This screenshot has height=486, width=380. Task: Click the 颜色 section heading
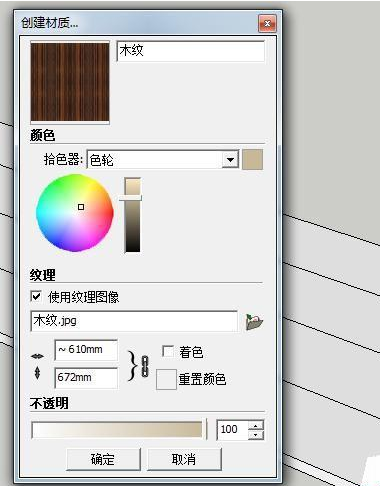click(x=42, y=136)
